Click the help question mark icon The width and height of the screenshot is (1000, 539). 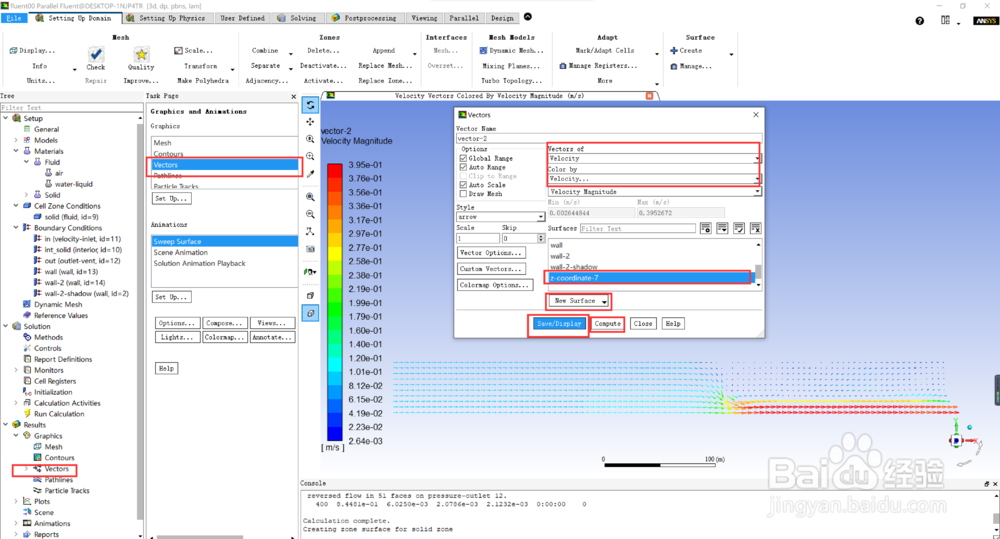click(x=920, y=20)
